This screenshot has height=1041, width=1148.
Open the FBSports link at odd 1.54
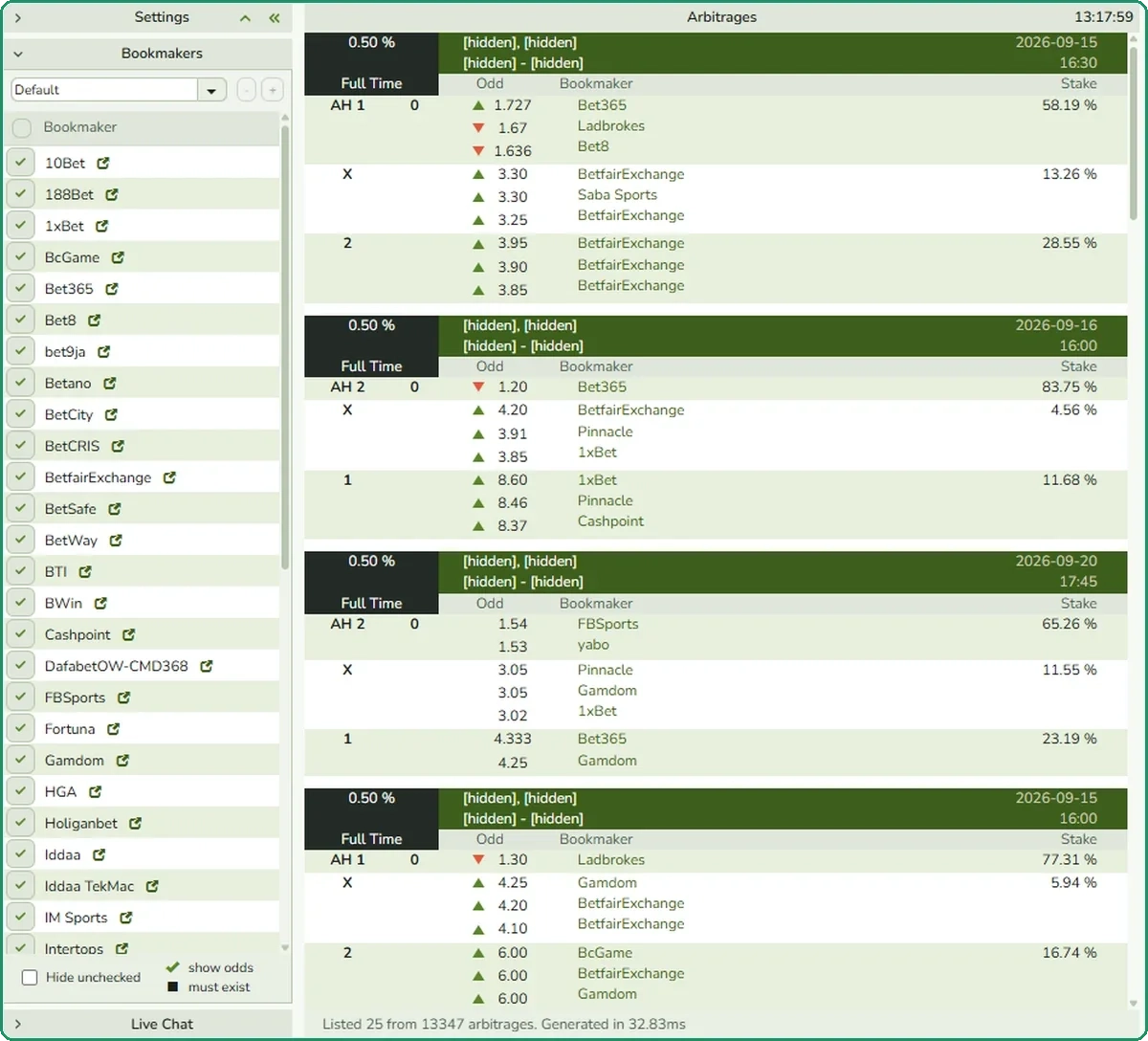pos(607,624)
